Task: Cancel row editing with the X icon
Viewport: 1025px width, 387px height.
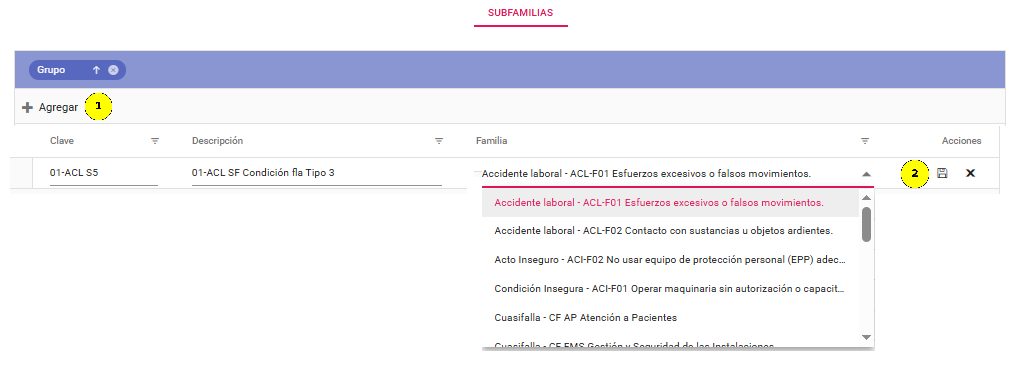Action: [970, 173]
